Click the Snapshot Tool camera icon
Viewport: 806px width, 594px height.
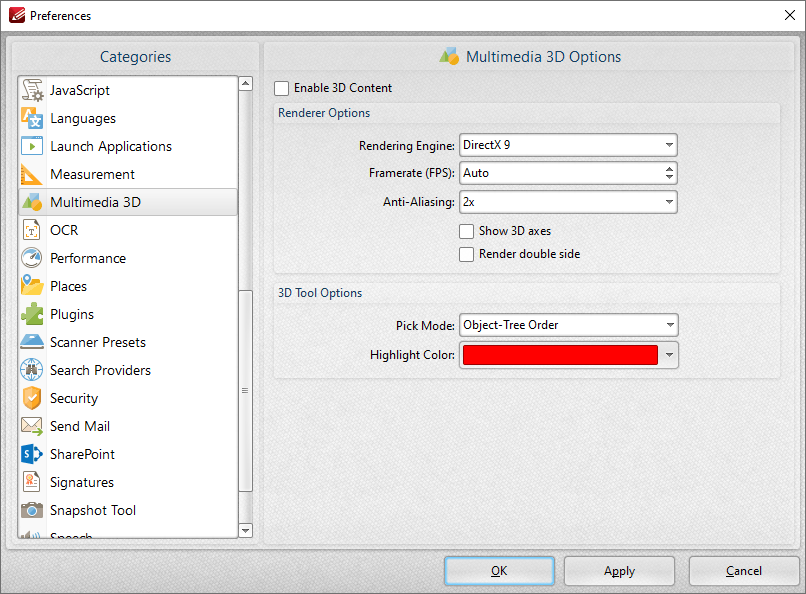click(x=32, y=510)
